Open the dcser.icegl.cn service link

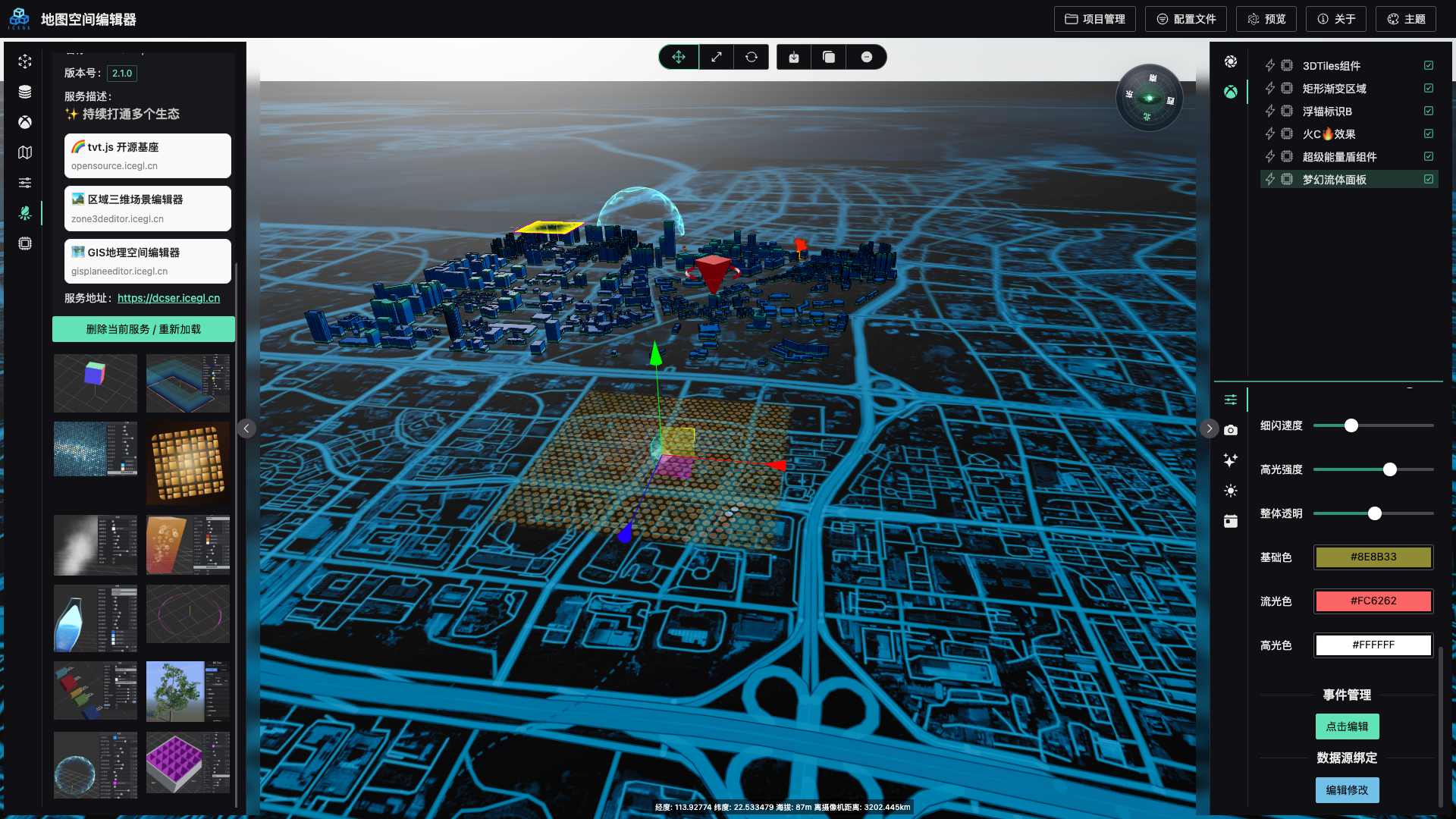point(168,298)
